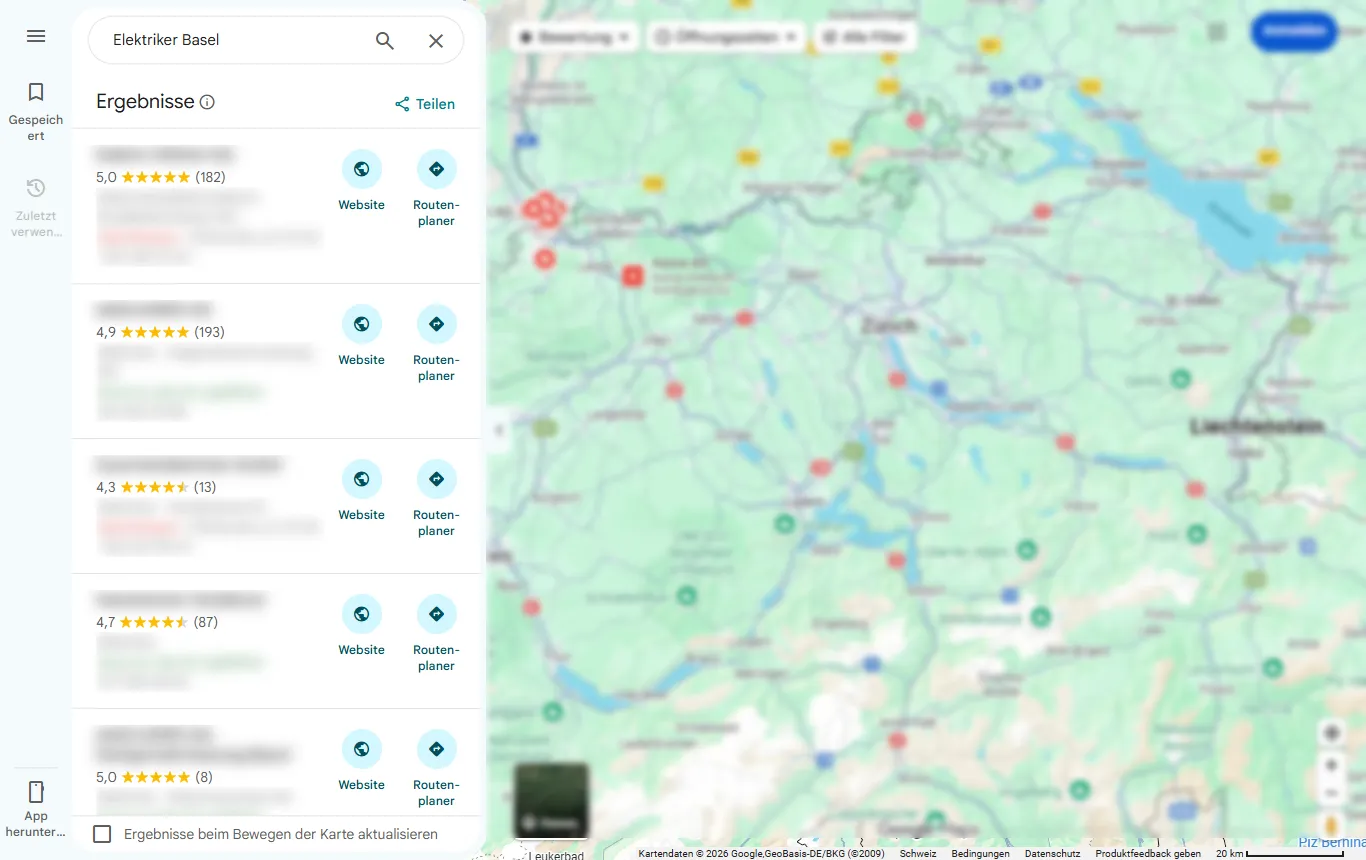Click the magnifier search icon

[x=385, y=40]
